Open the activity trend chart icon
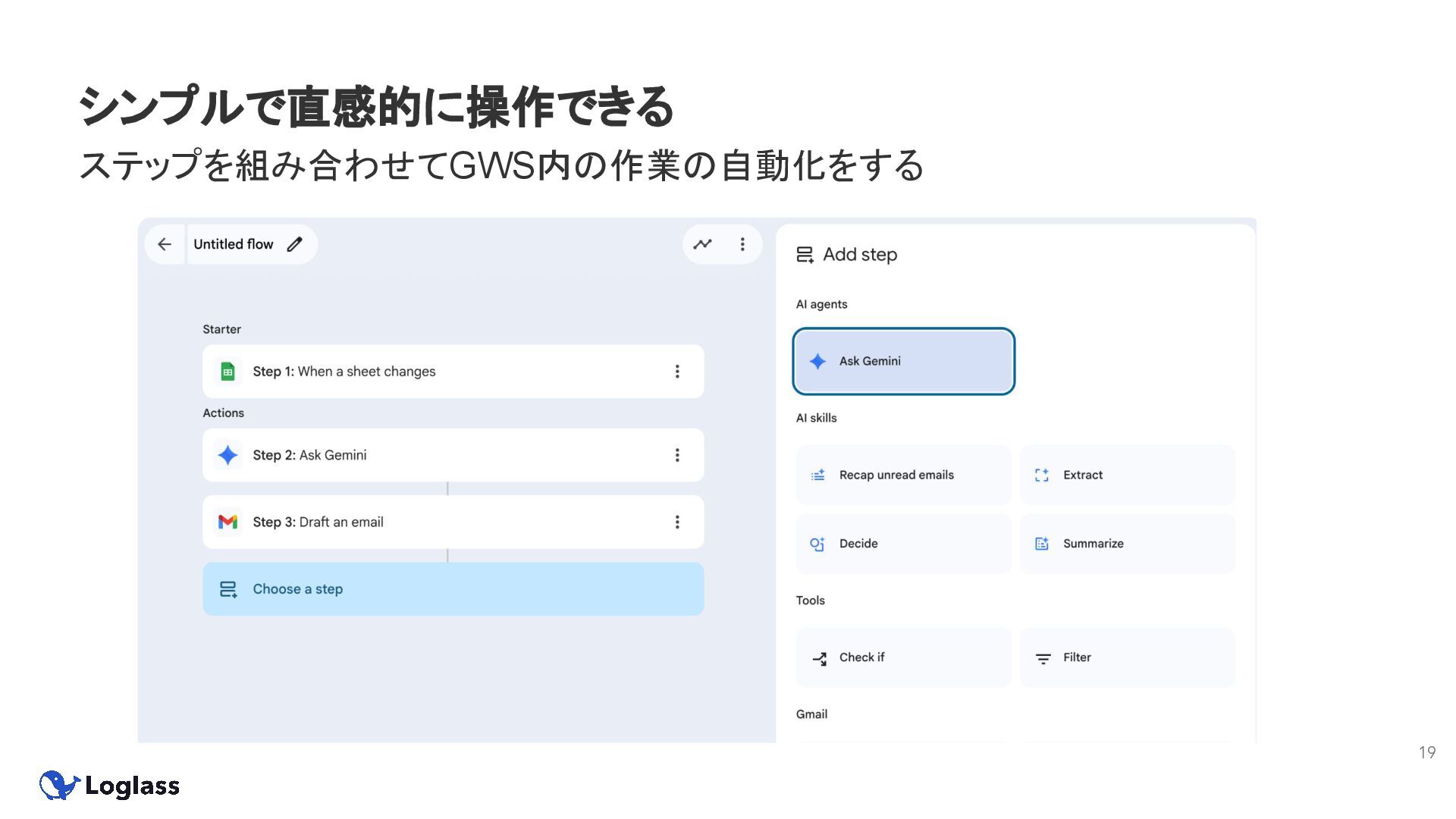The height and width of the screenshot is (819, 1456). [703, 244]
